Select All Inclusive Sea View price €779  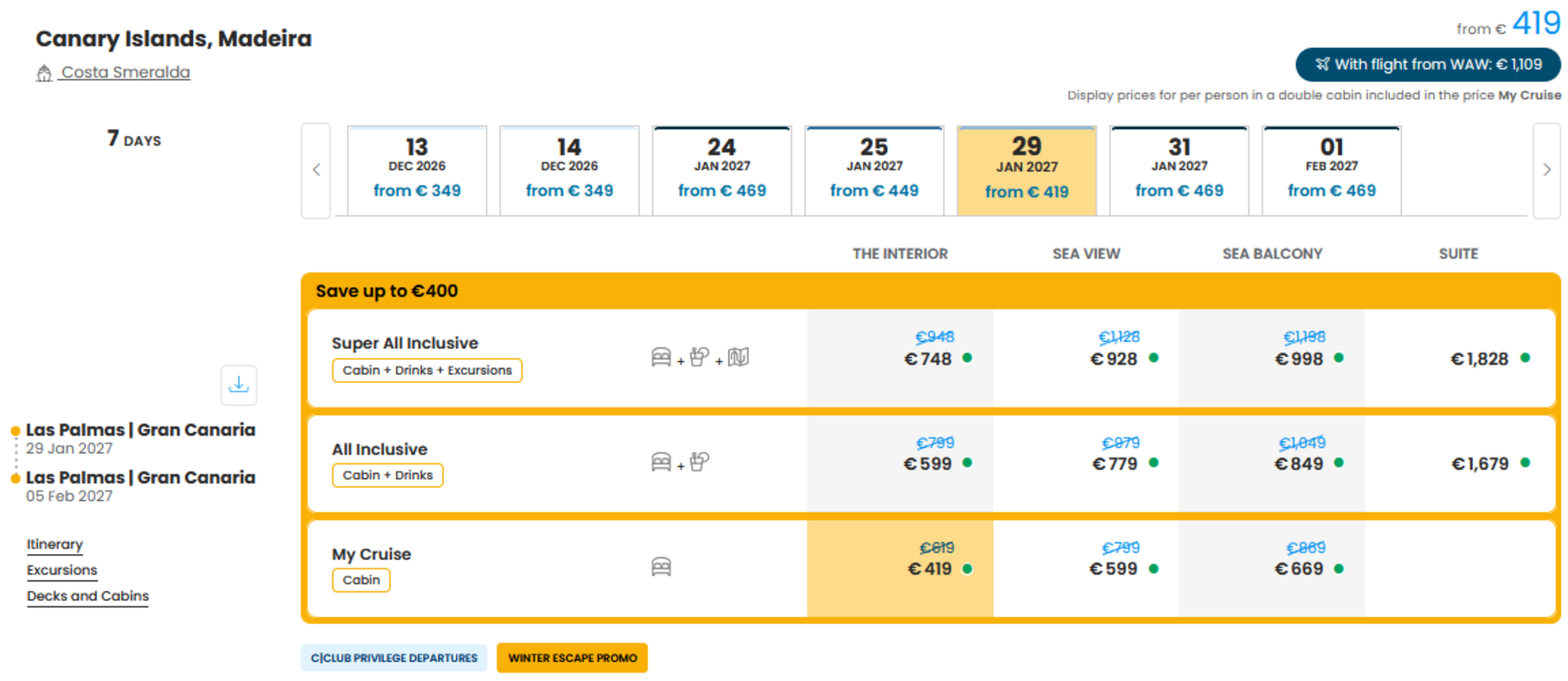pos(1086,463)
